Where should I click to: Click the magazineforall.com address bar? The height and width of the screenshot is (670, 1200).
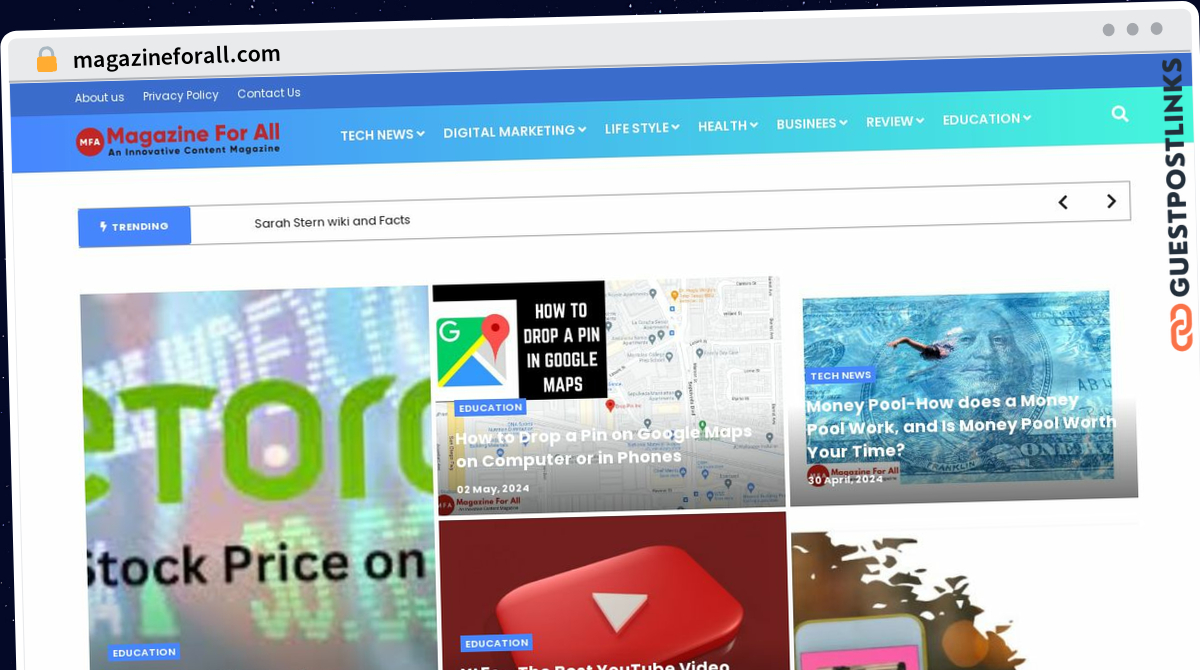177,56
